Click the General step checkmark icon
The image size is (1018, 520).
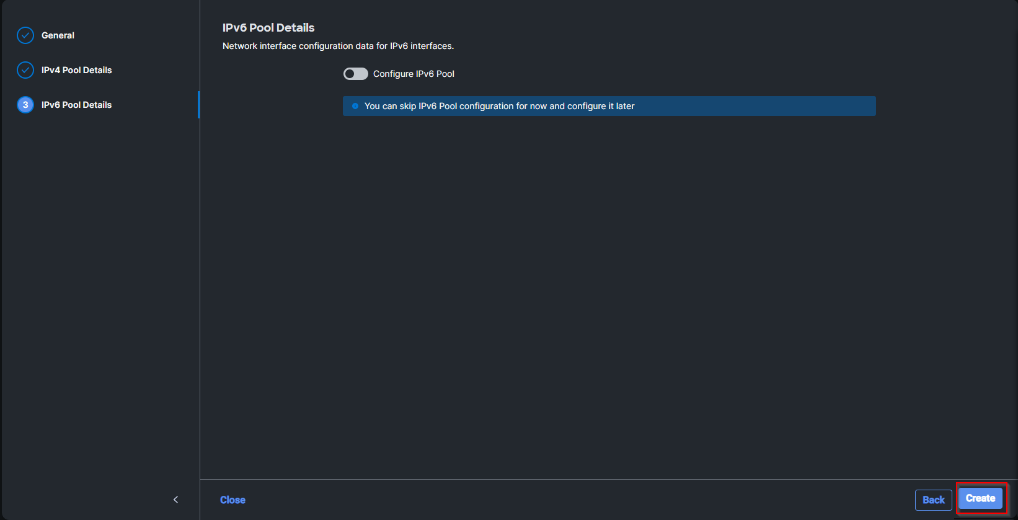point(26,36)
